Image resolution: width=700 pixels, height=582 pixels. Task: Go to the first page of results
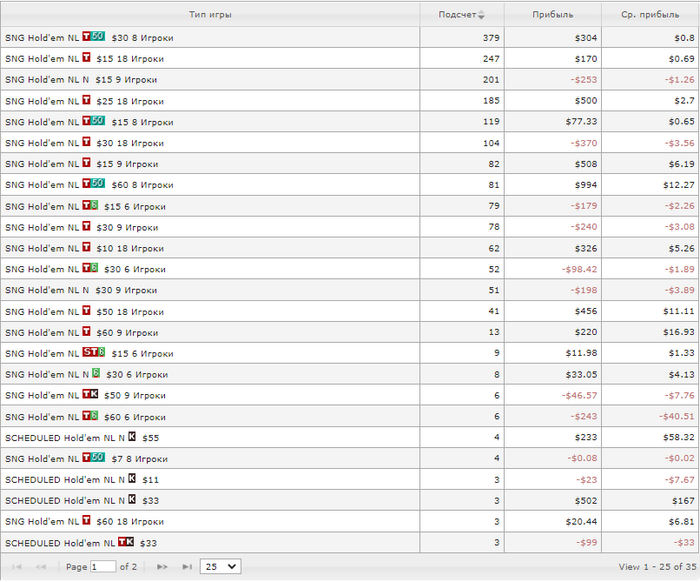coord(17,567)
